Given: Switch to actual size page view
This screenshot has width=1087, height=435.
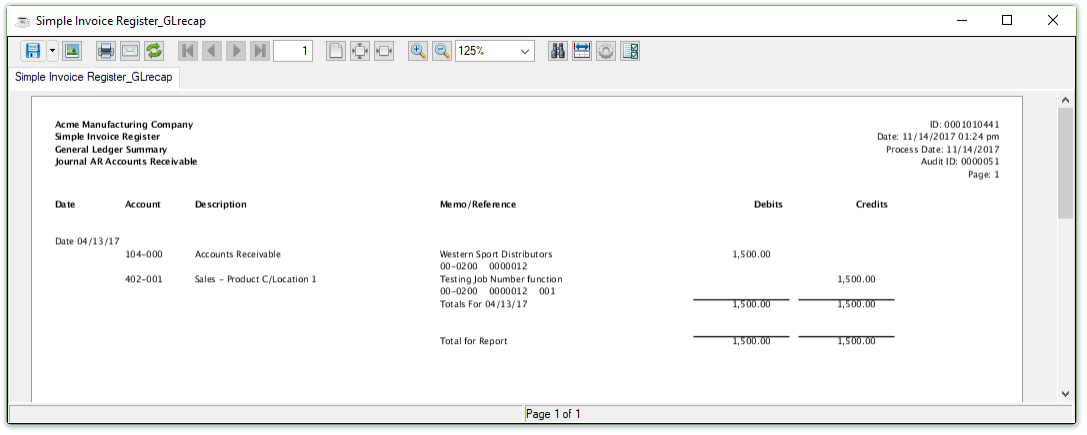Looking at the screenshot, I should click(337, 51).
